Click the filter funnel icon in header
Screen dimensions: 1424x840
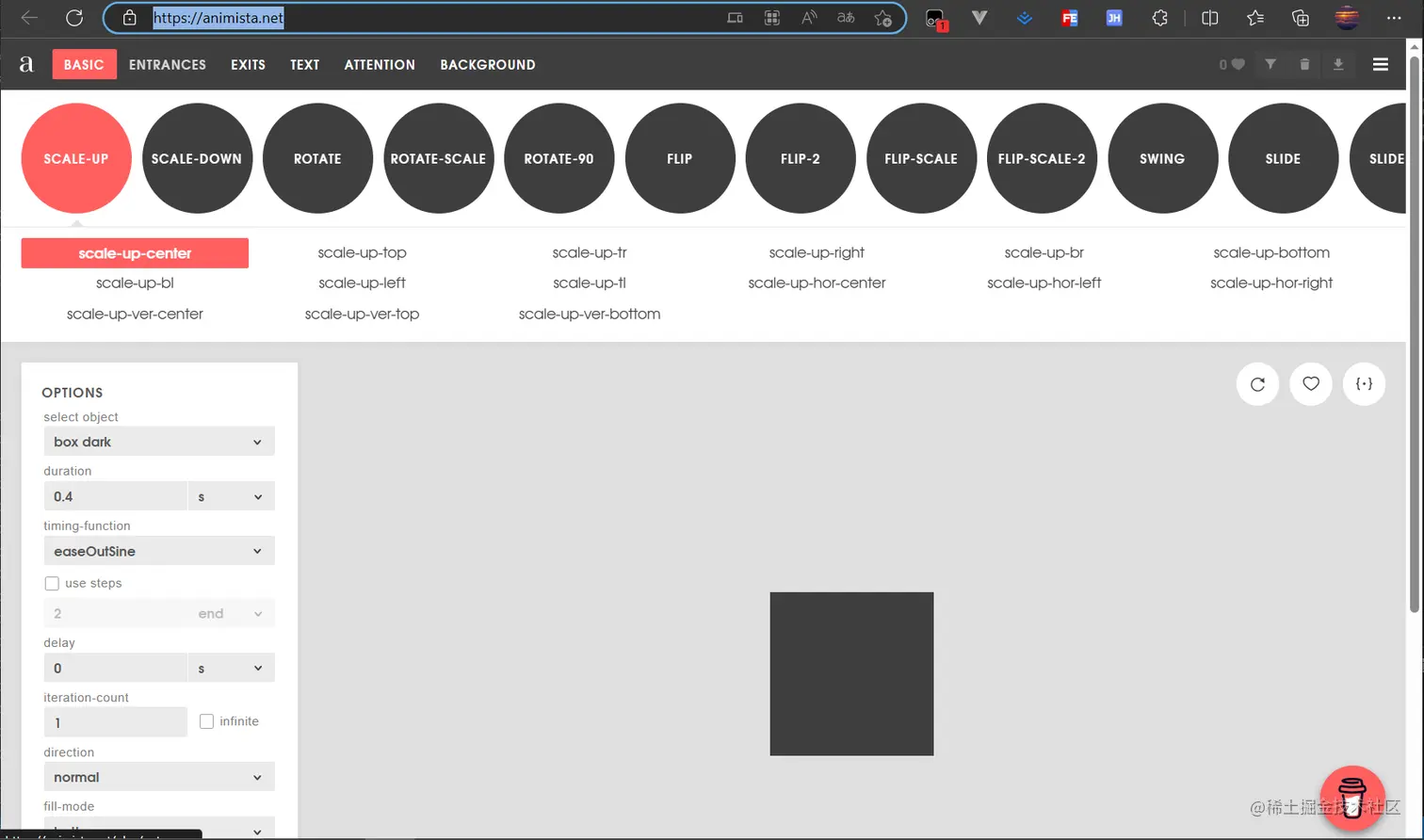1270,64
